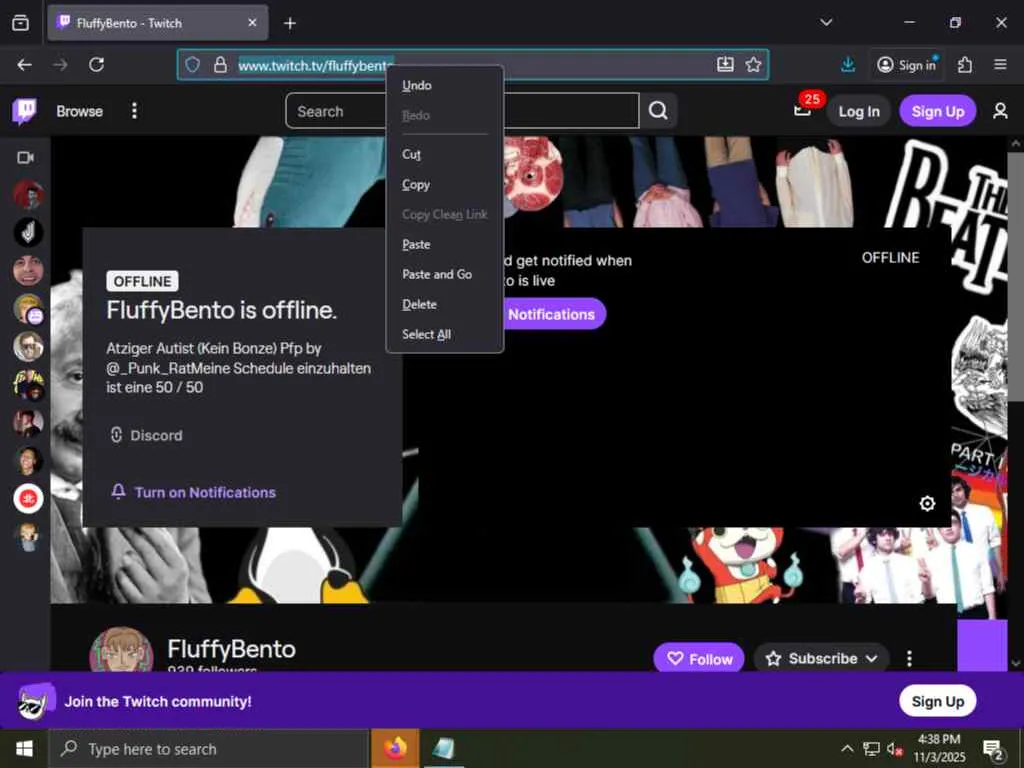Choose Paste and Go from the context menu
Image resolution: width=1024 pixels, height=768 pixels.
click(x=445, y=274)
